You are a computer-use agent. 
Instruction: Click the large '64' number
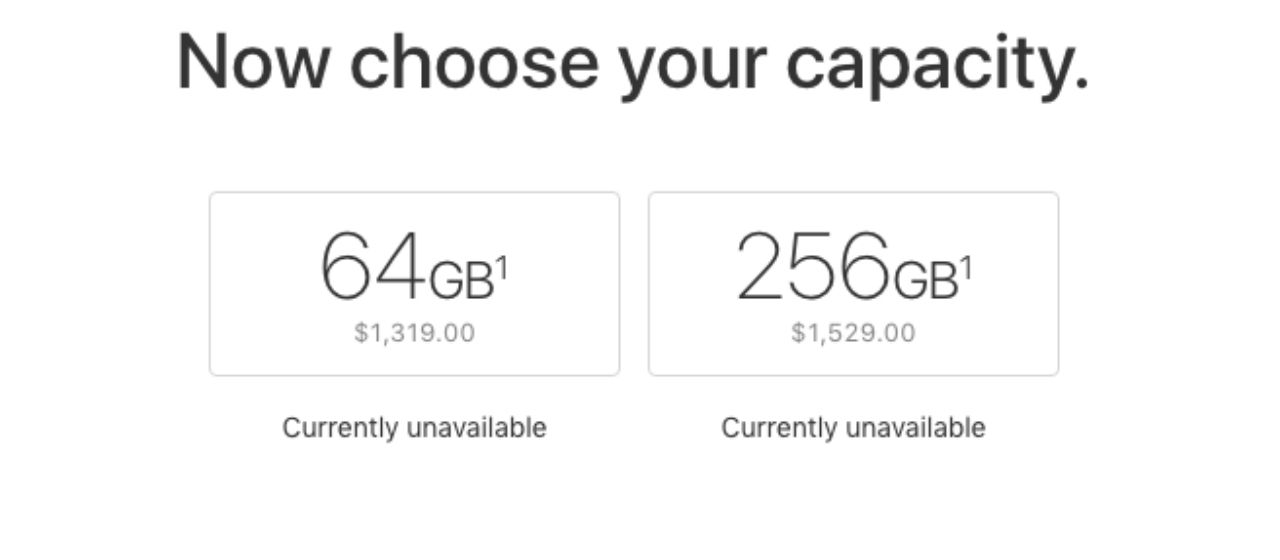tap(372, 268)
